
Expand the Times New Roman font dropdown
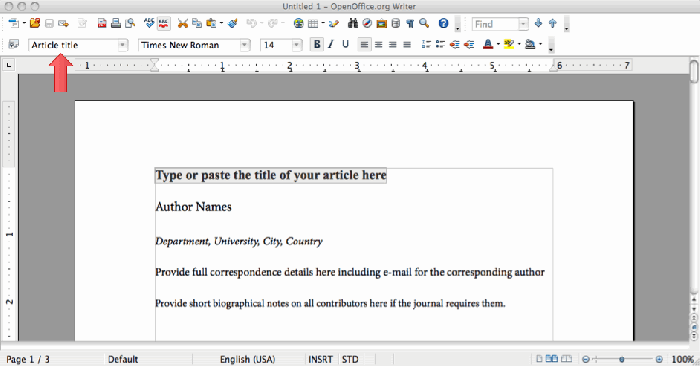pos(245,45)
